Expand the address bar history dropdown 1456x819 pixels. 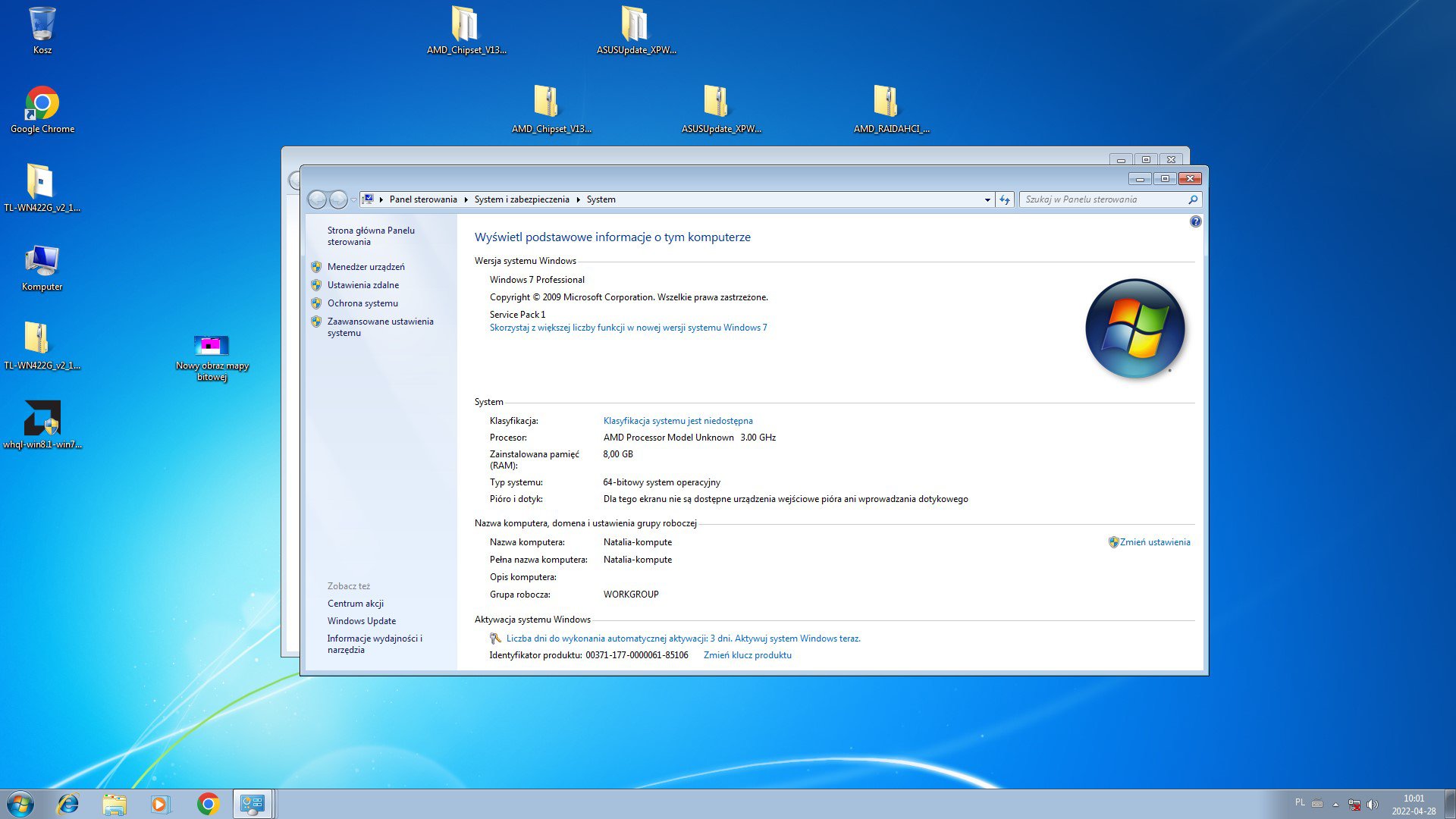pos(987,199)
